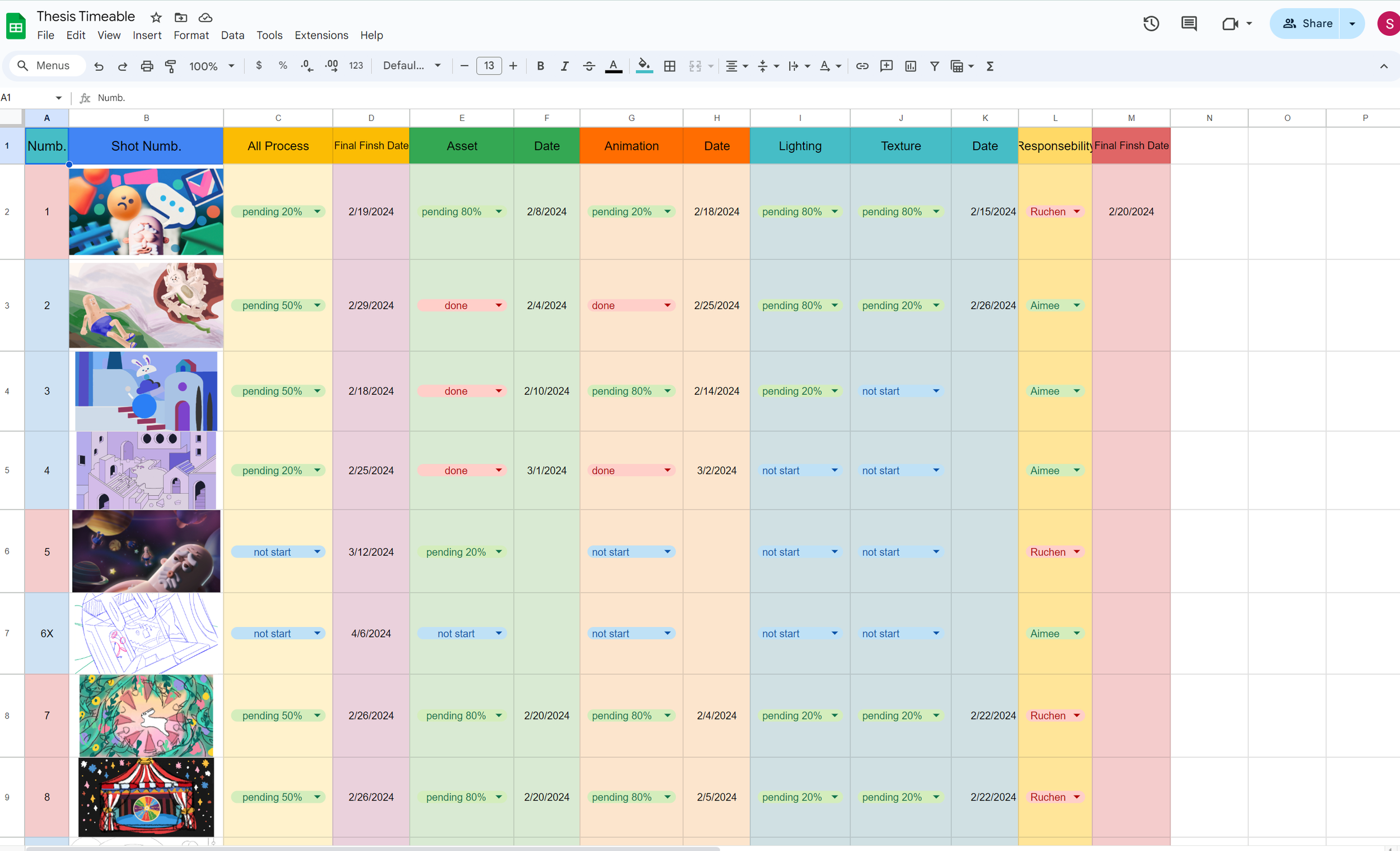Click the circus tent shot thumbnail
1400x851 pixels.
(x=146, y=797)
